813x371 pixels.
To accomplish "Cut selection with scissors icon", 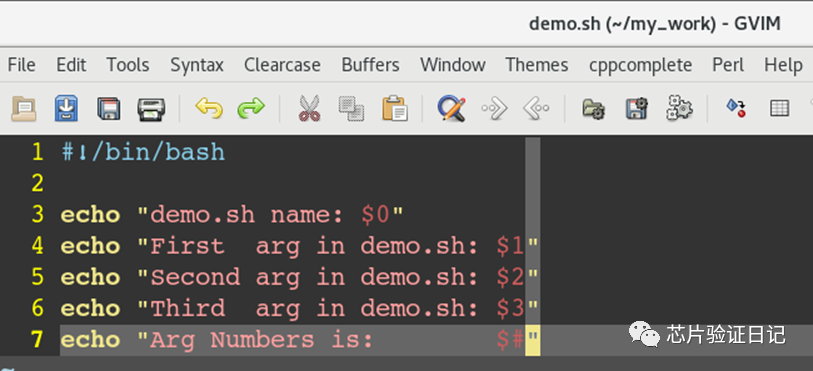I will 310,109.
